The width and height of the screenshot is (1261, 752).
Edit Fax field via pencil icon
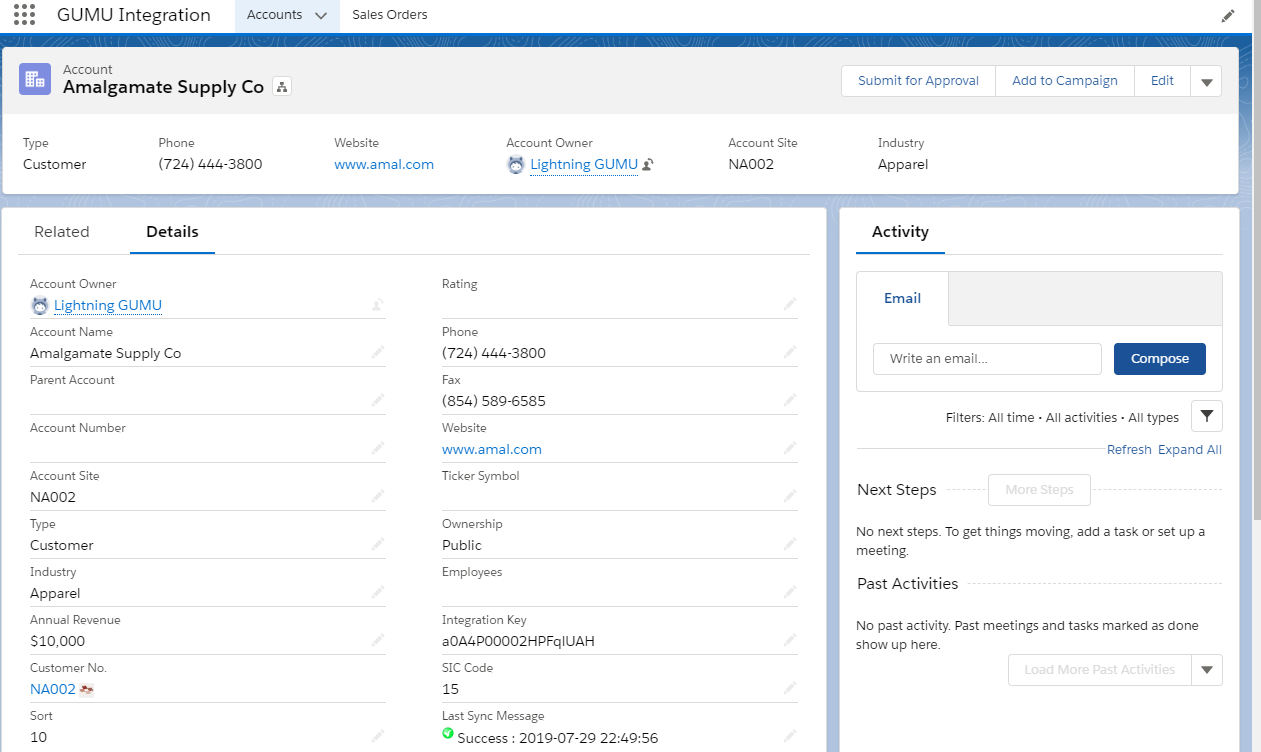click(x=789, y=401)
